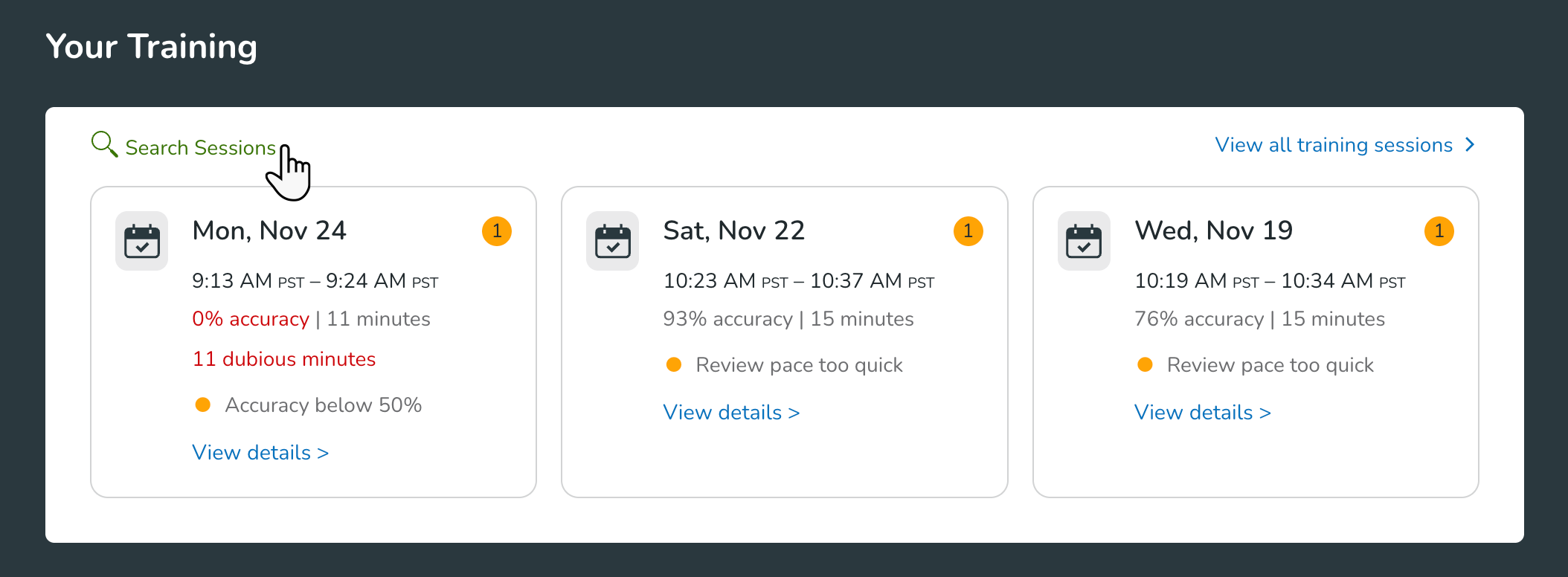Screen dimensions: 1568x577
Task: Click the 11 dubious minutes text
Action: tap(283, 359)
